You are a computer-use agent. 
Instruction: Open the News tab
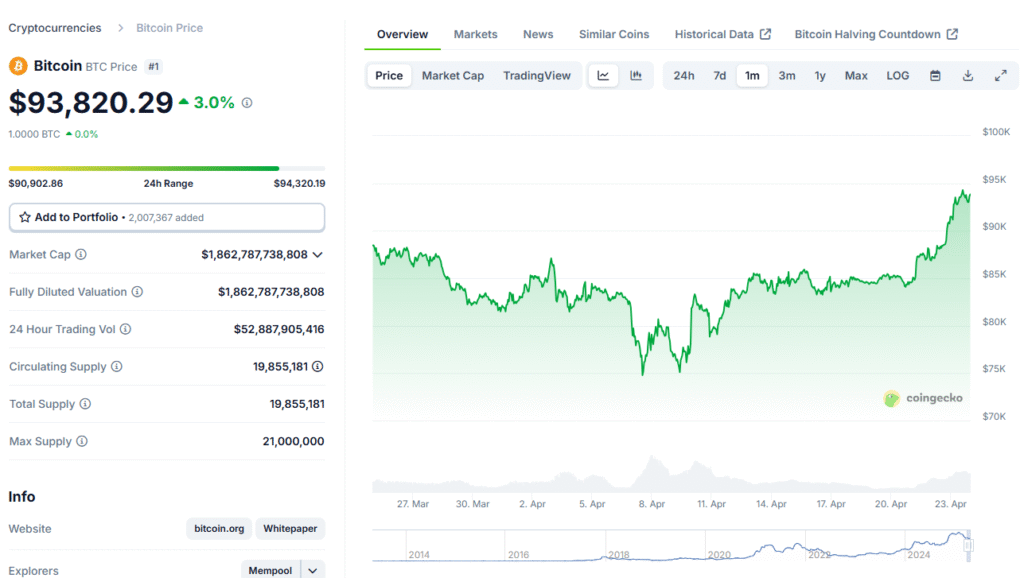click(x=538, y=34)
